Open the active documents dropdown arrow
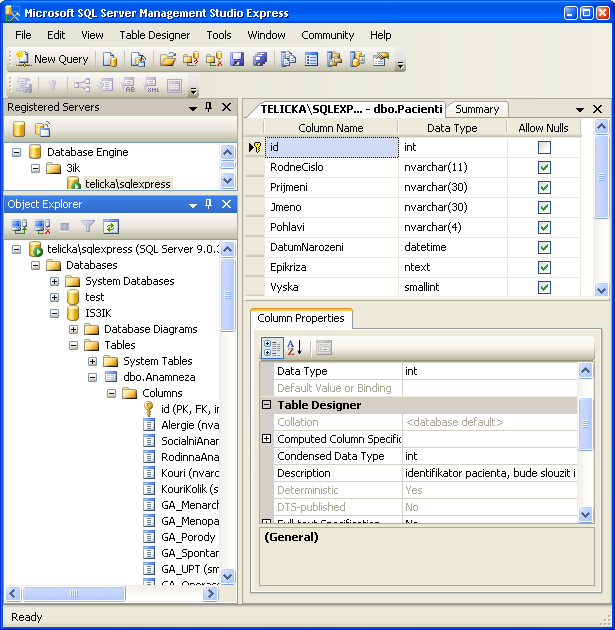The width and height of the screenshot is (615, 630). (x=580, y=109)
